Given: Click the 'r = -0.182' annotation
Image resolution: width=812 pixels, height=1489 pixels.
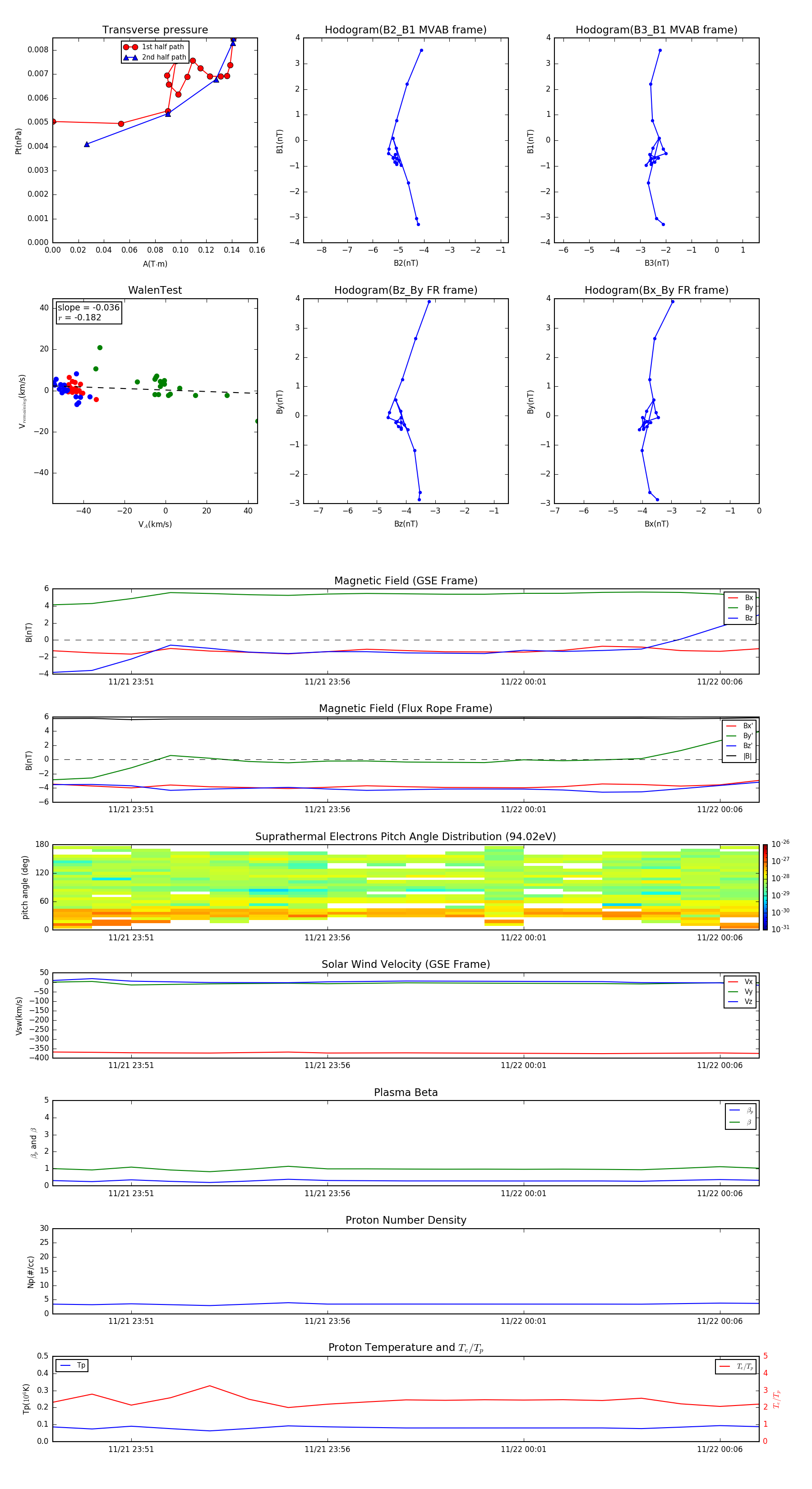Looking at the screenshot, I should tap(80, 317).
